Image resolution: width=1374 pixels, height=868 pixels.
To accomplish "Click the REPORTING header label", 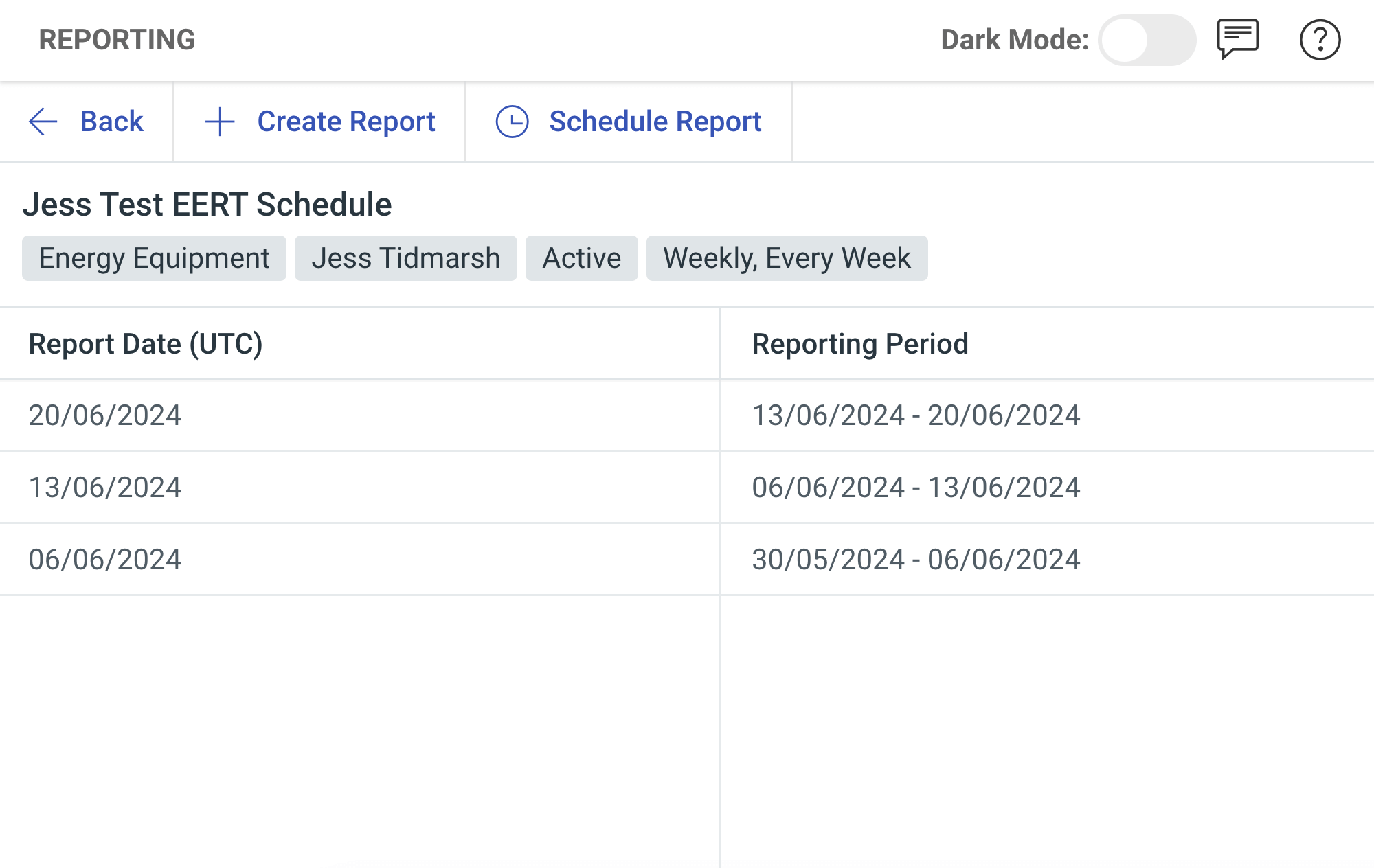I will [117, 40].
